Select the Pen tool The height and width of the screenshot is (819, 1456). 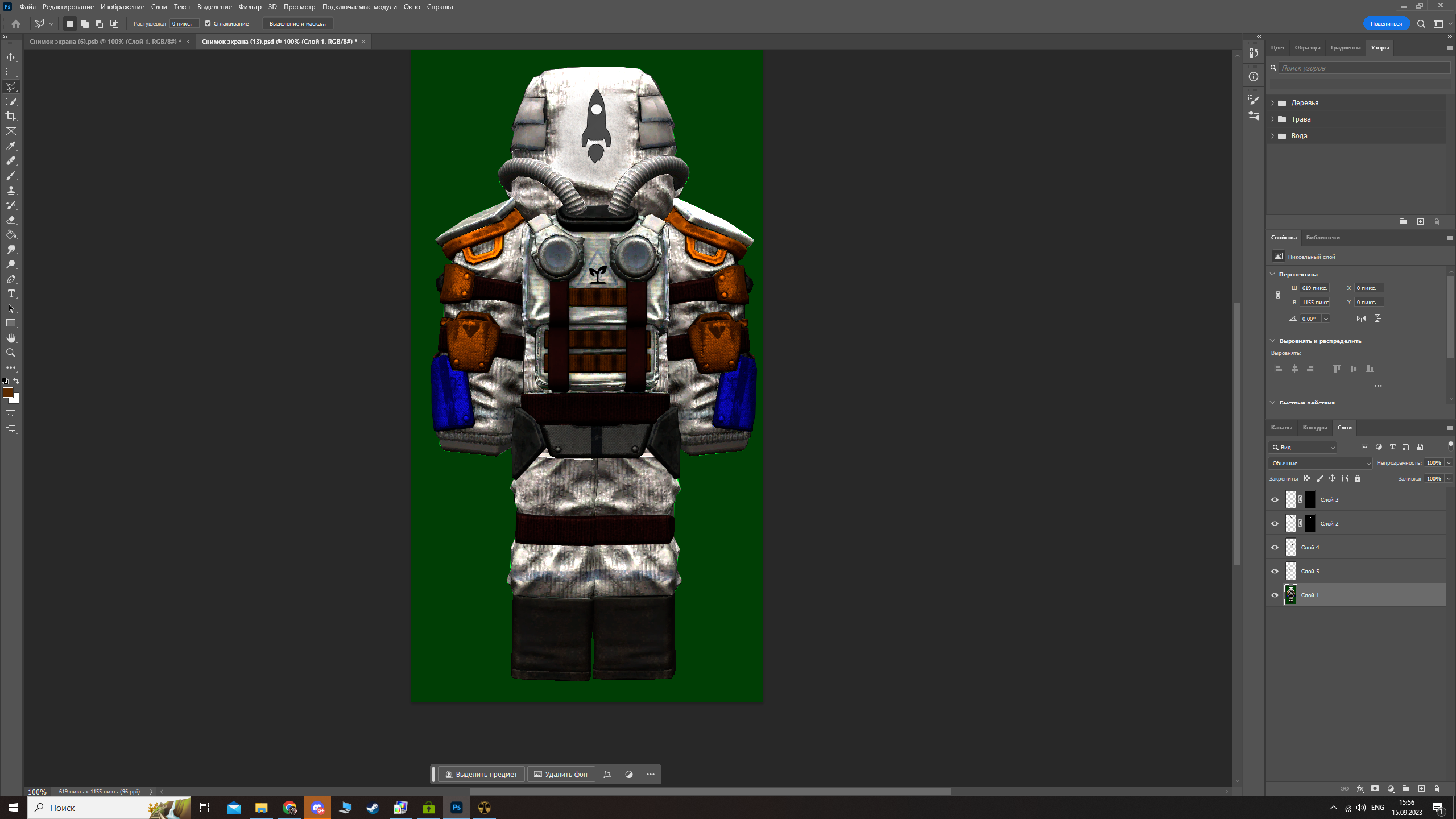[x=11, y=279]
